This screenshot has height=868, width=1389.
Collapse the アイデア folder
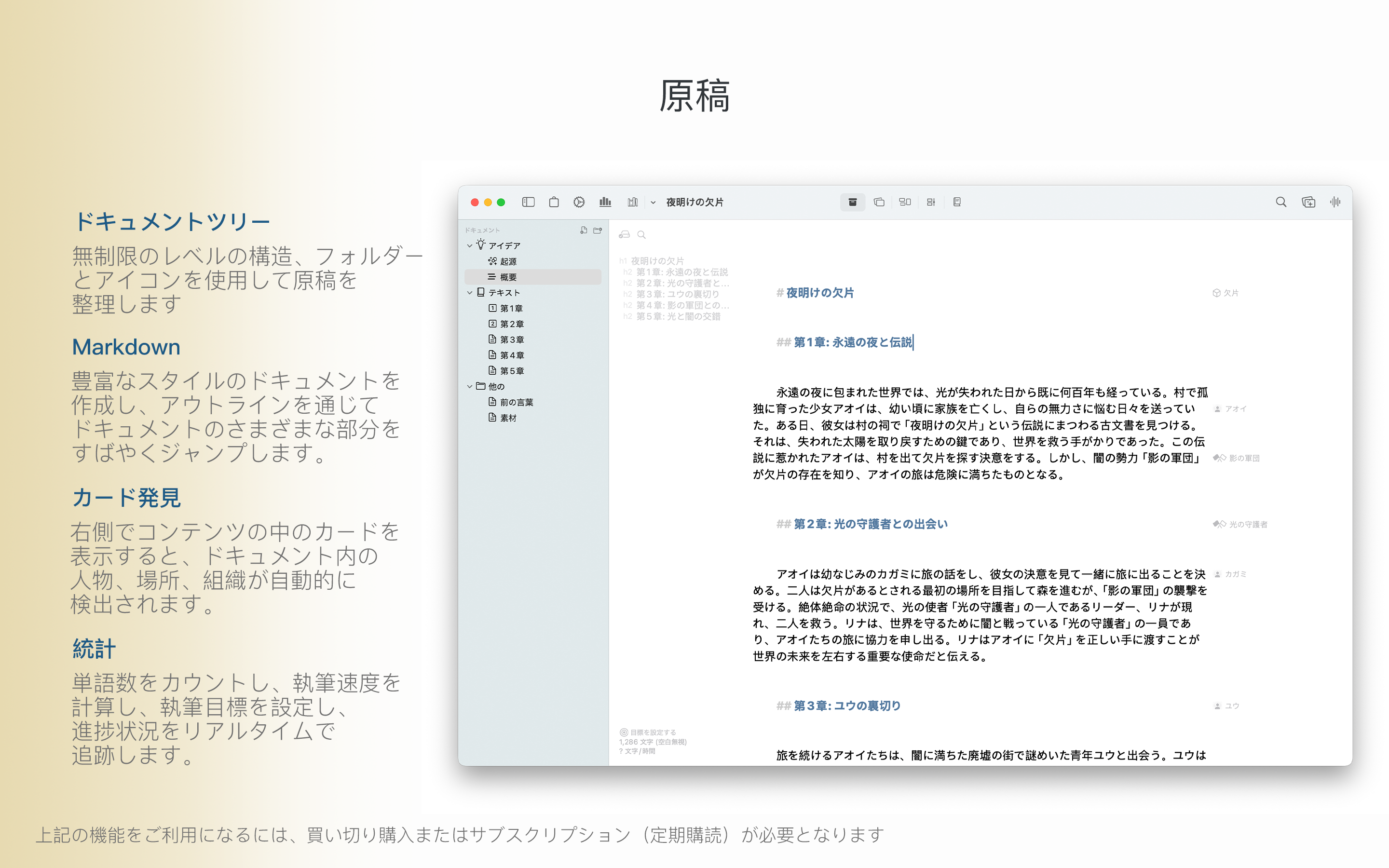[x=469, y=246]
